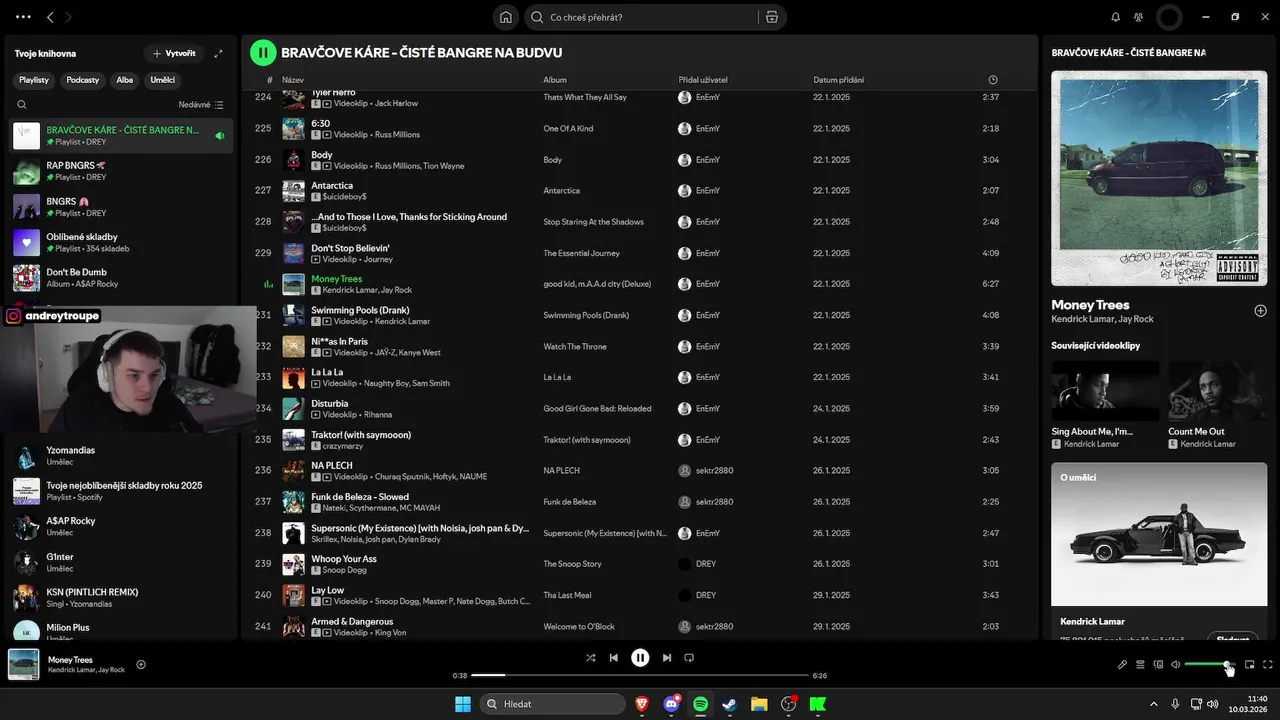1280x720 pixels.
Task: Add Money Trees via plus in right panel
Action: click(1260, 311)
